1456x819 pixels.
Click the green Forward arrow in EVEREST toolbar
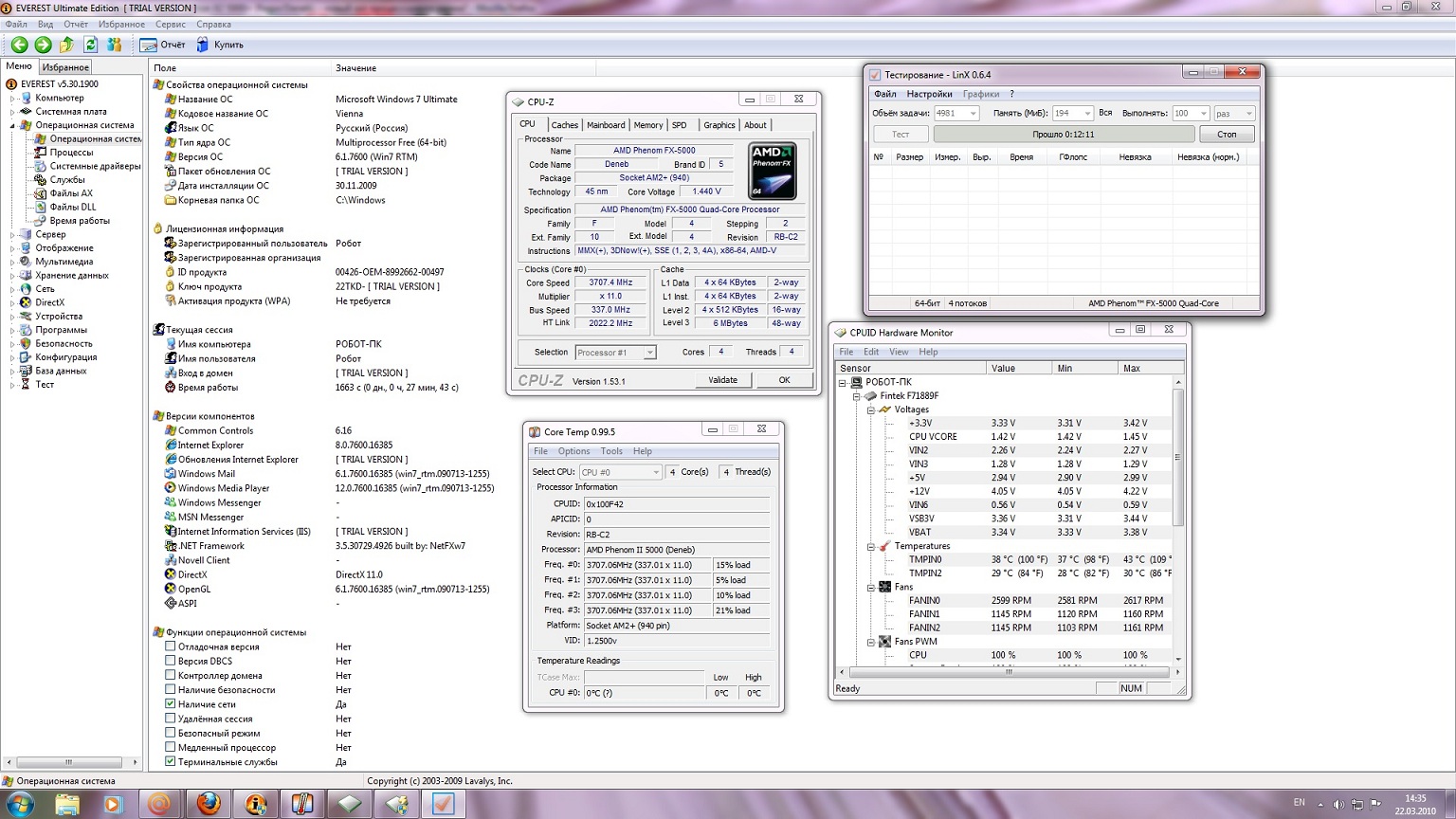(43, 45)
